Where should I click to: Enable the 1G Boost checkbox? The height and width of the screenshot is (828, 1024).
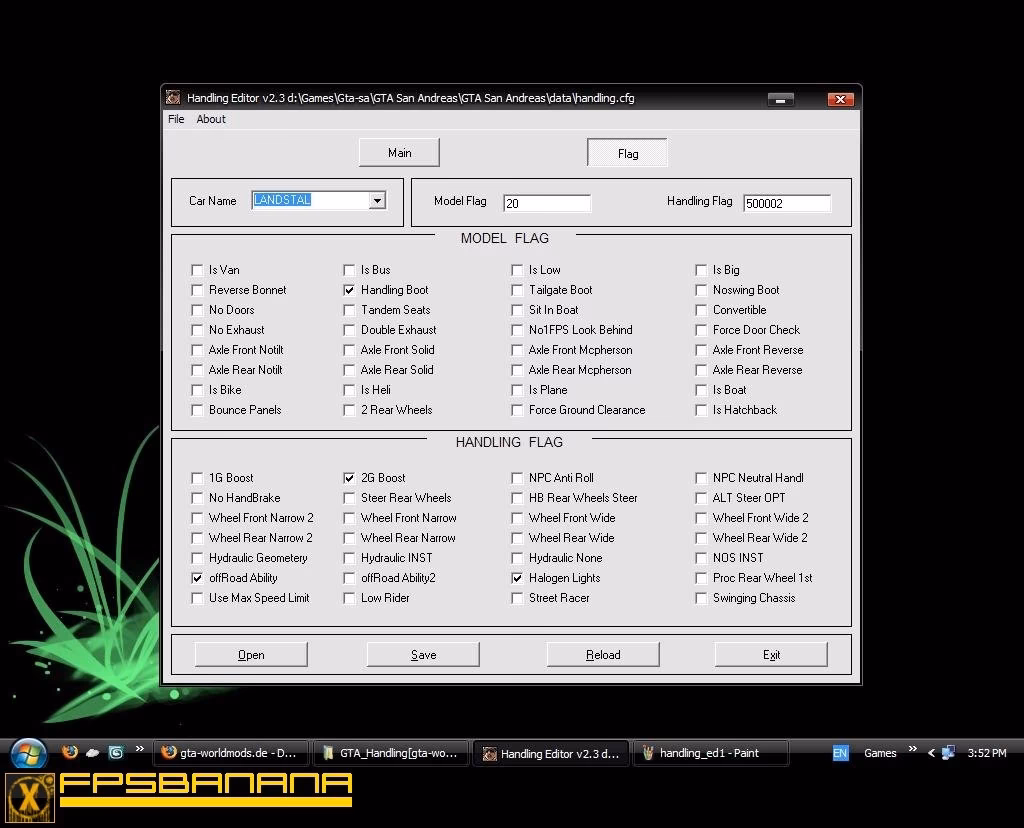(197, 478)
